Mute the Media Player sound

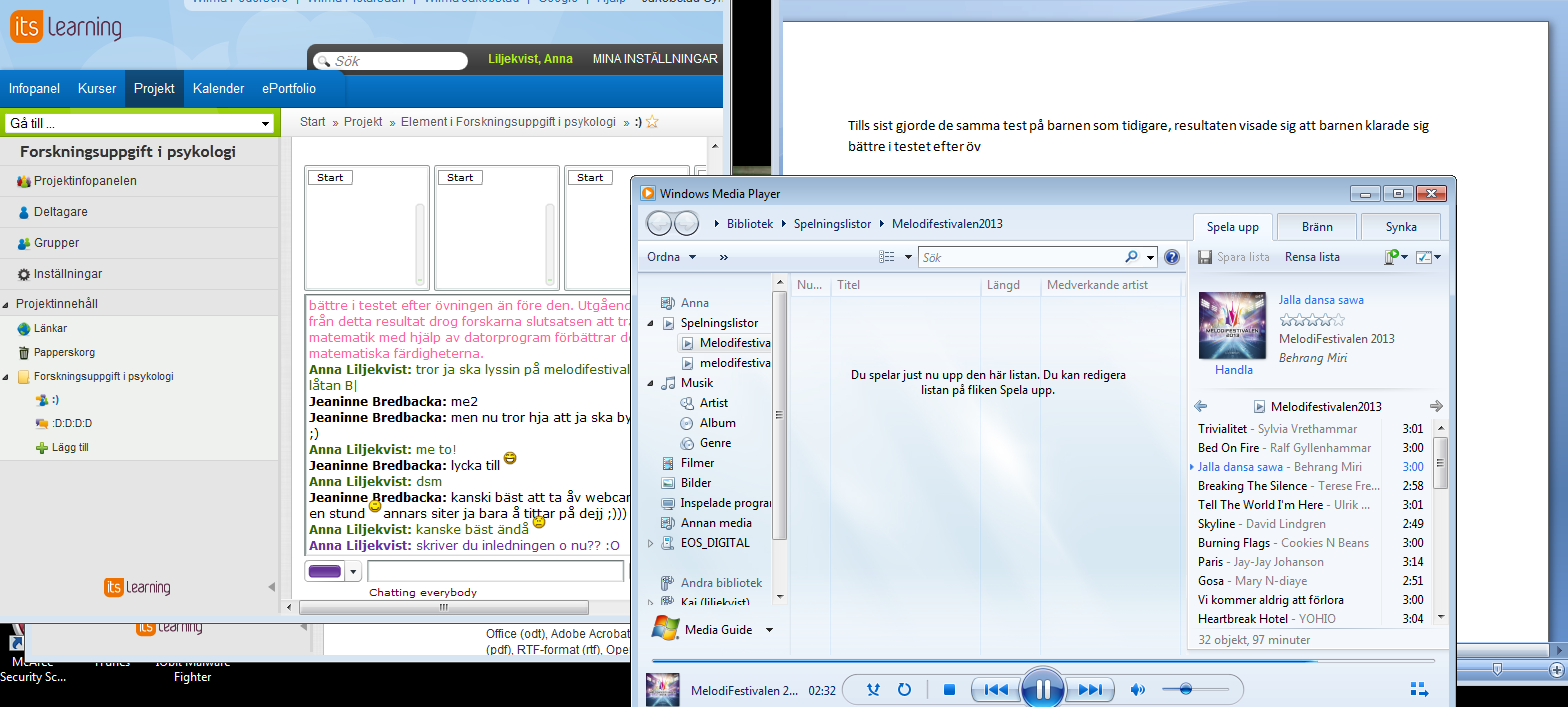point(1137,690)
